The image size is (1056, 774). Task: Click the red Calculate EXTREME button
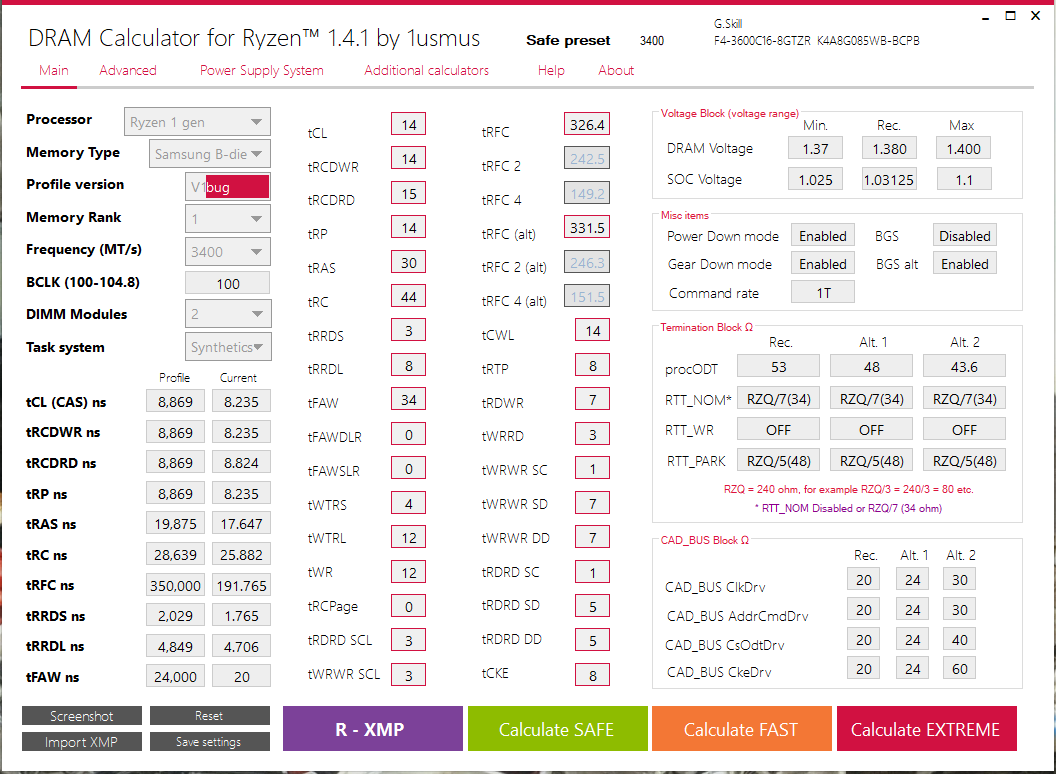click(x=926, y=729)
